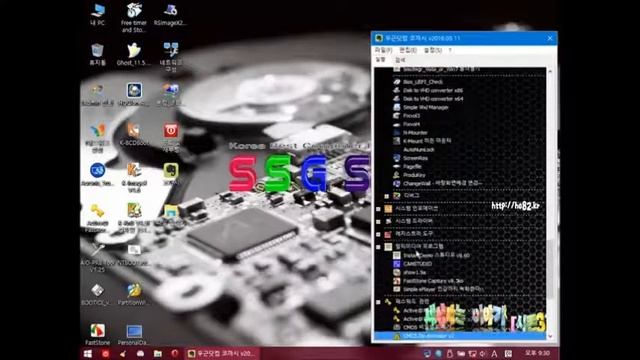Select the 'Simple ePlayer' list entry
This screenshot has width=640, height=360.
pos(443,289)
